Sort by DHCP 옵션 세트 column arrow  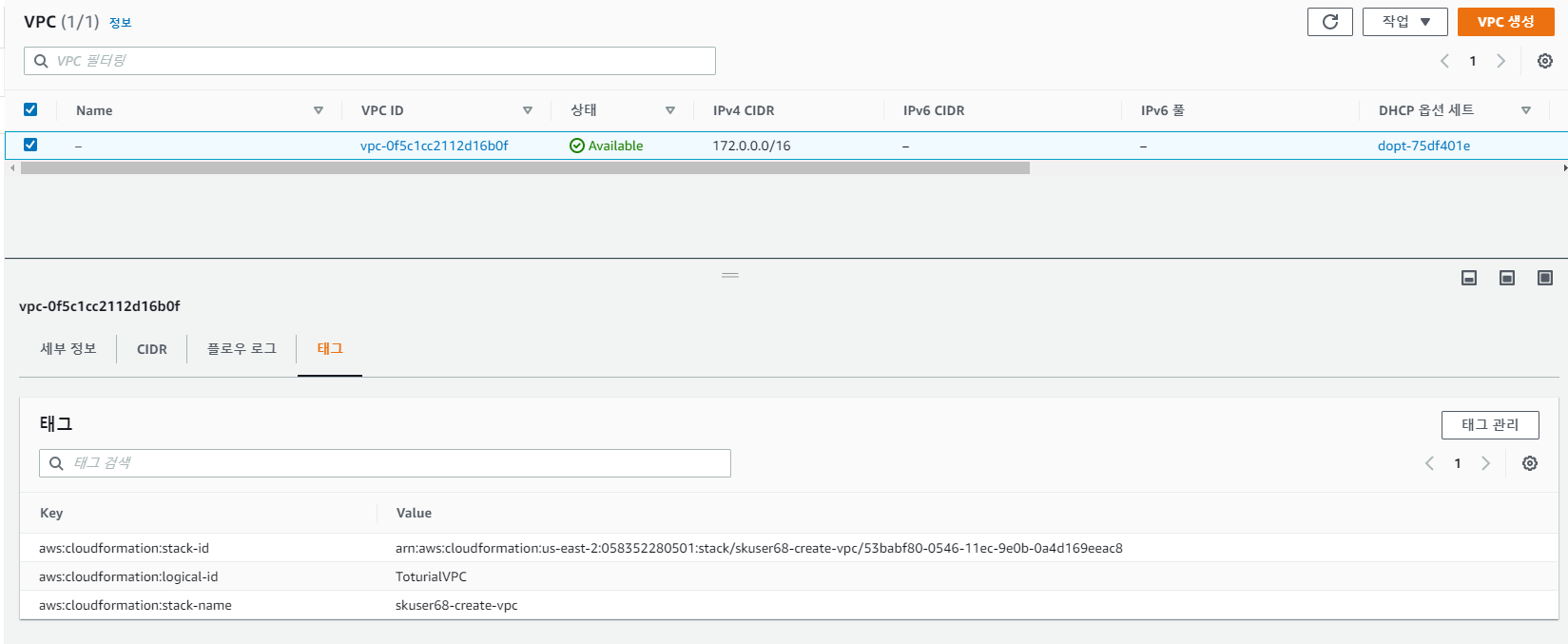pos(1526,110)
